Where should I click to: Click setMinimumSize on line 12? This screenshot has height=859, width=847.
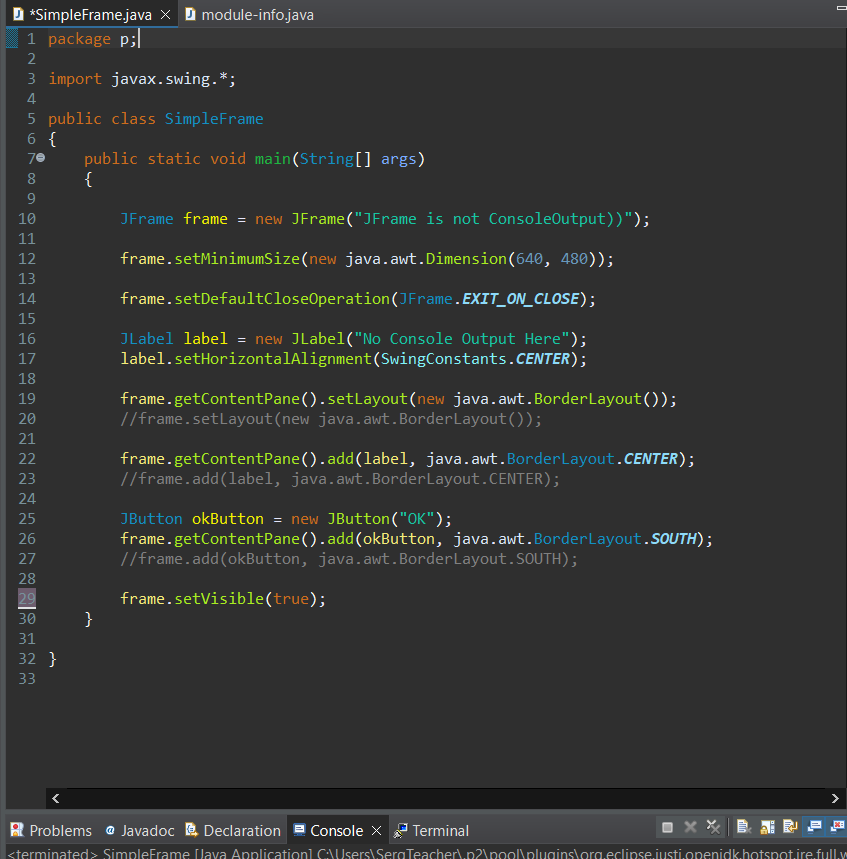(237, 259)
